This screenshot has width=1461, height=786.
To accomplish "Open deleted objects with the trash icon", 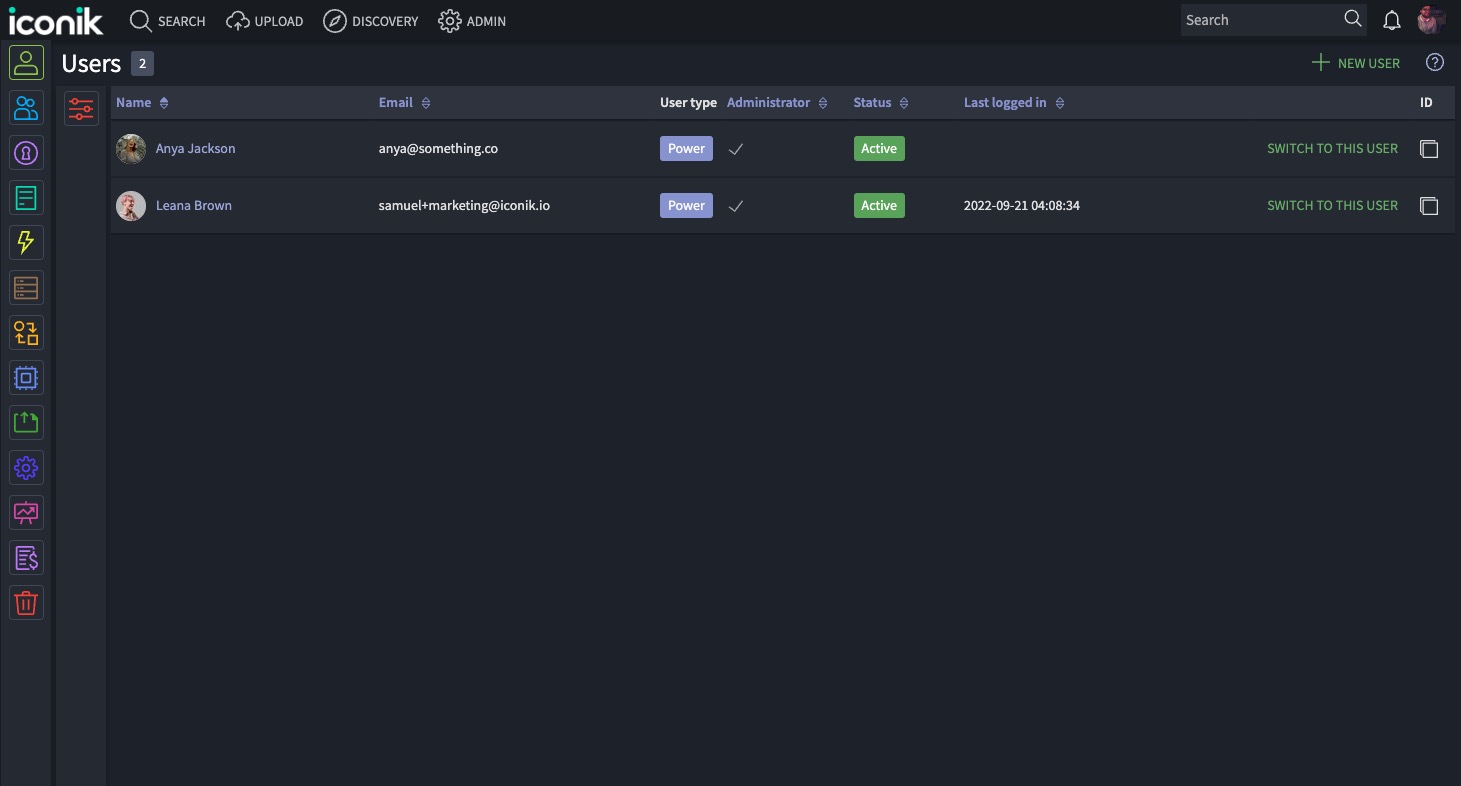I will click(26, 602).
